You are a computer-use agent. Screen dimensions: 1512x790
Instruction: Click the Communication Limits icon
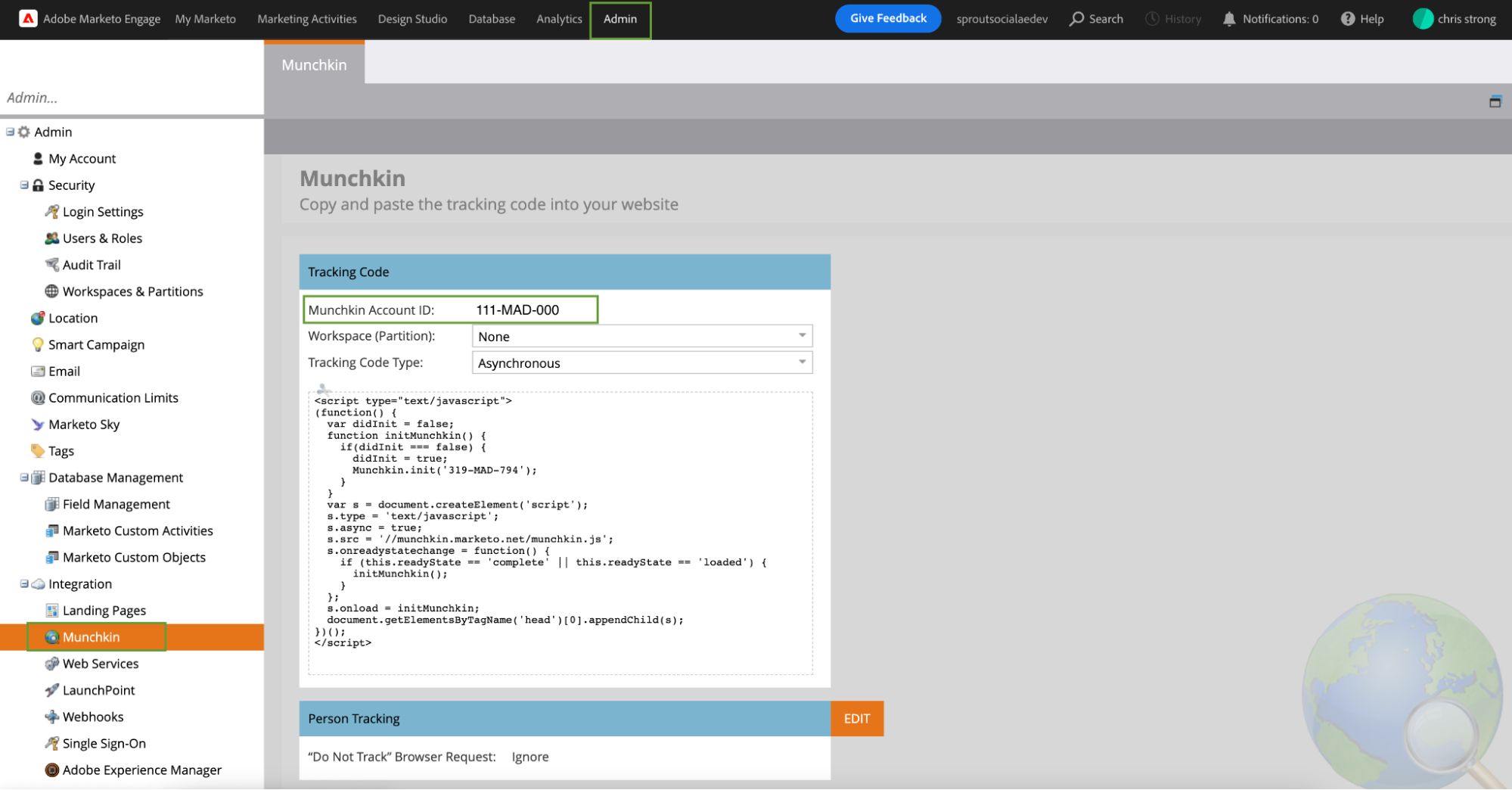pos(38,397)
